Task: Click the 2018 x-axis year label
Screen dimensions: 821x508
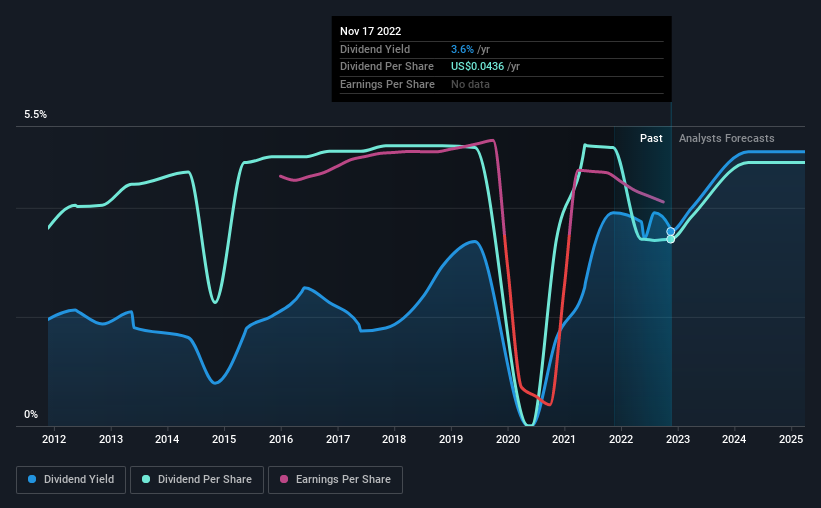Action: click(394, 439)
